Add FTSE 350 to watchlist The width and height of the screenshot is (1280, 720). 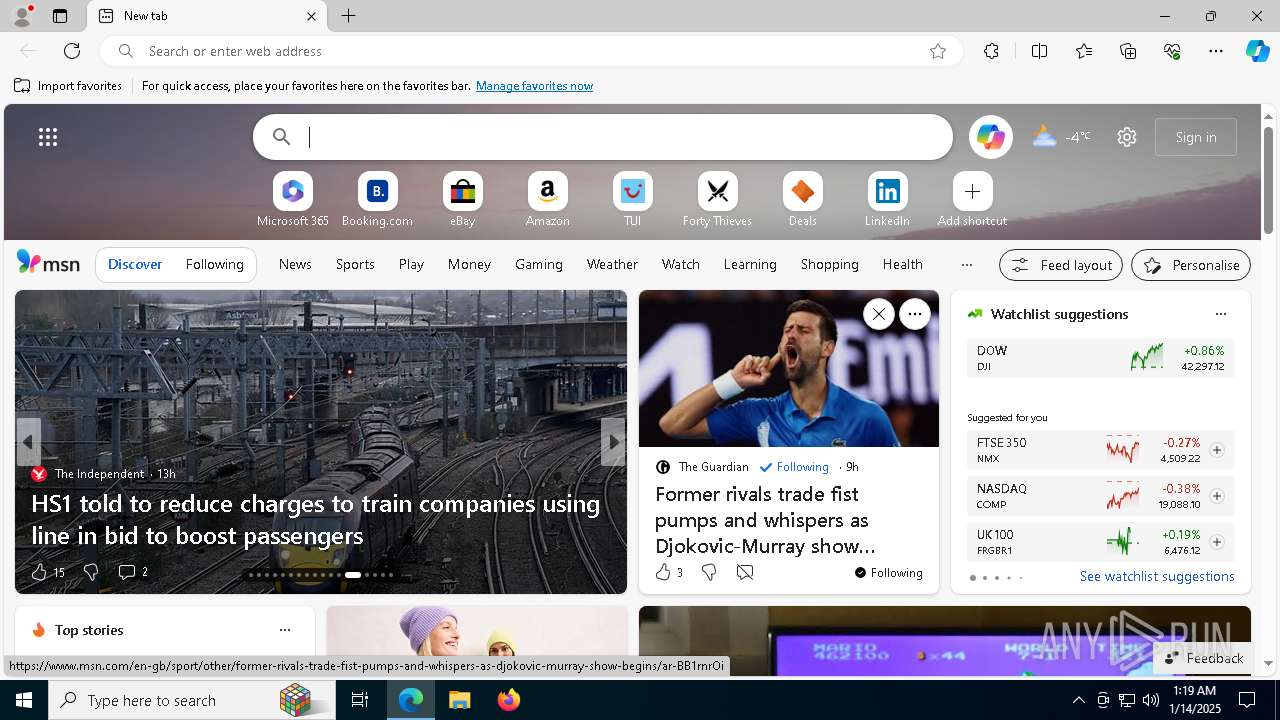[x=1217, y=450]
